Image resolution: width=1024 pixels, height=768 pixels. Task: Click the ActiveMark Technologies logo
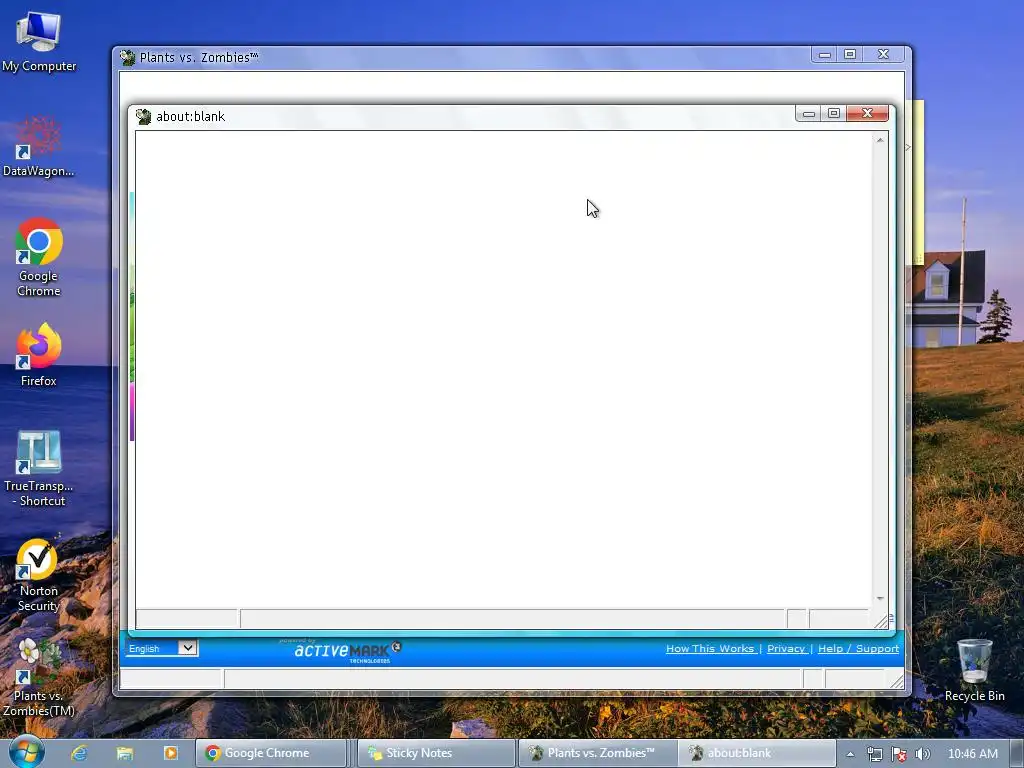[347, 650]
